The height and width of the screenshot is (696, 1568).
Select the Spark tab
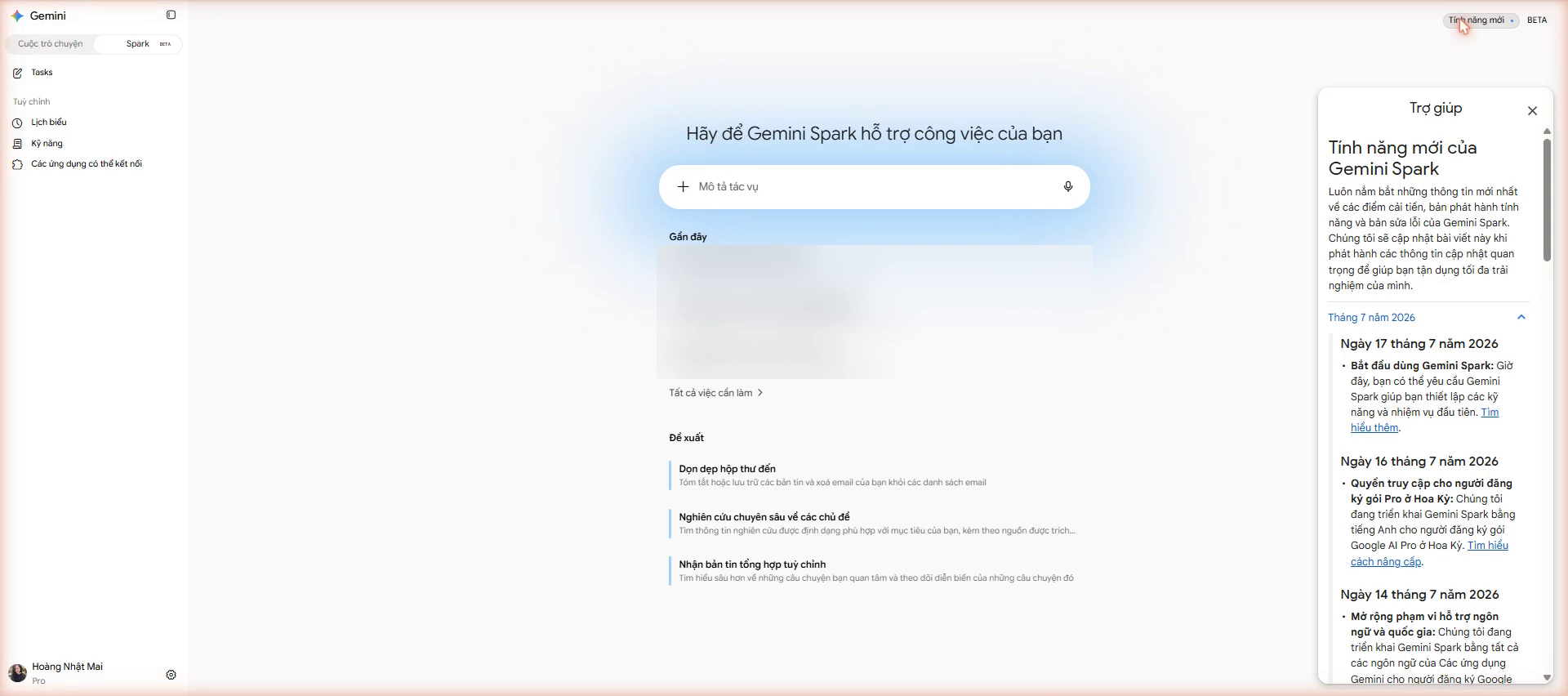138,44
